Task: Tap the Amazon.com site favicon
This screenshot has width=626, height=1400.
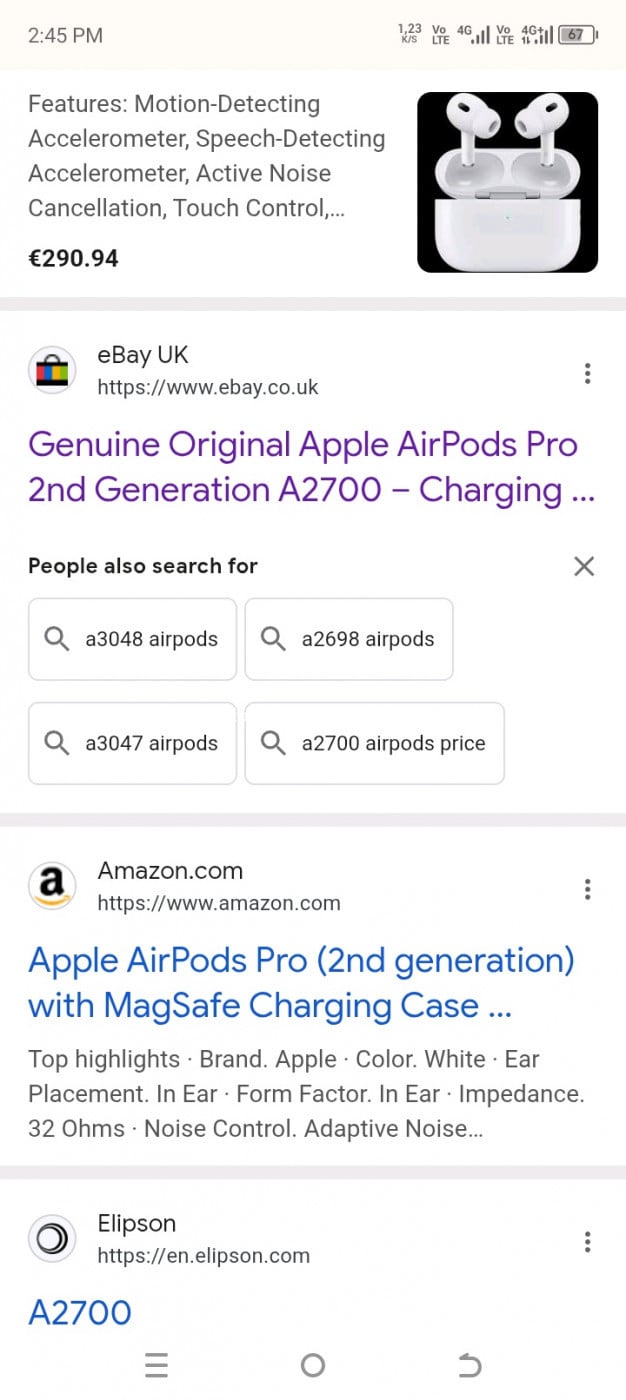Action: coord(52,887)
